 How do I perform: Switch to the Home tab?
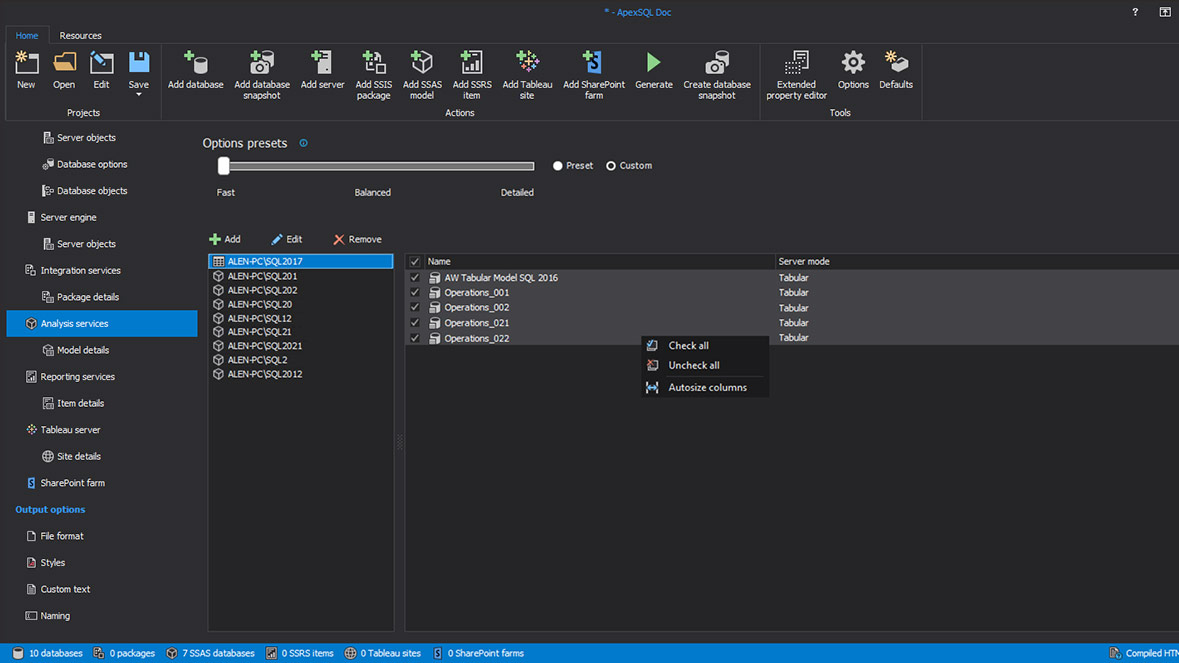click(x=27, y=35)
